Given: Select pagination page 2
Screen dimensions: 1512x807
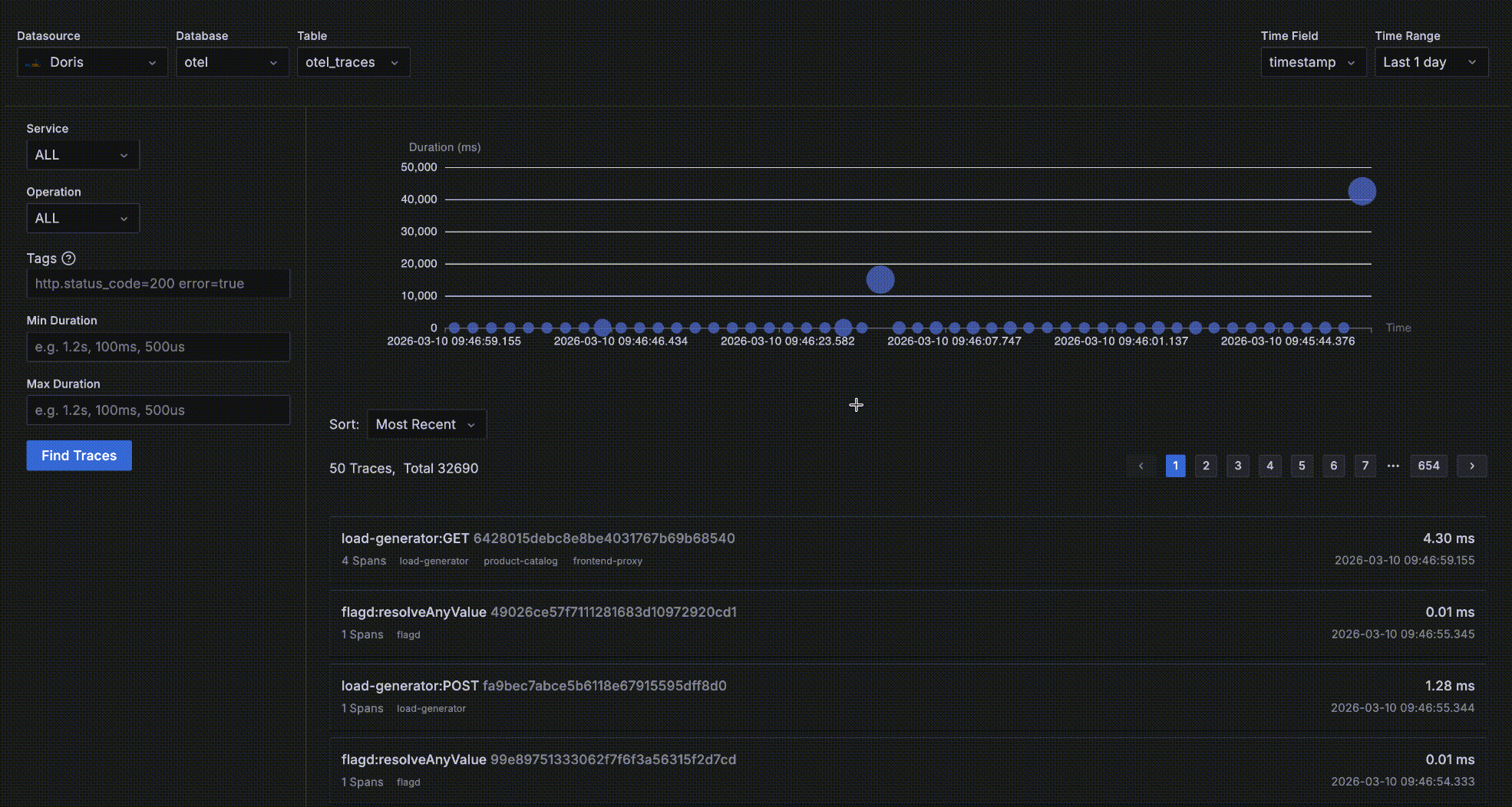Looking at the screenshot, I should (1206, 466).
